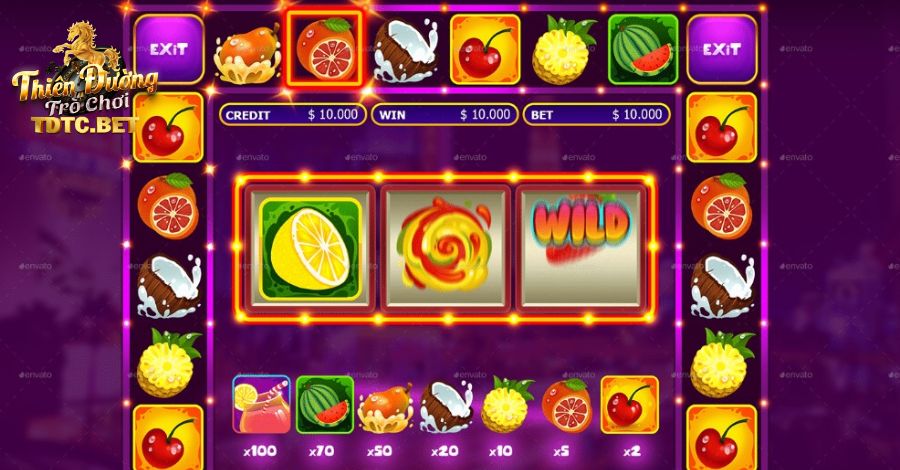Click the left purple EXIT button
This screenshot has width=900, height=470.
[169, 49]
